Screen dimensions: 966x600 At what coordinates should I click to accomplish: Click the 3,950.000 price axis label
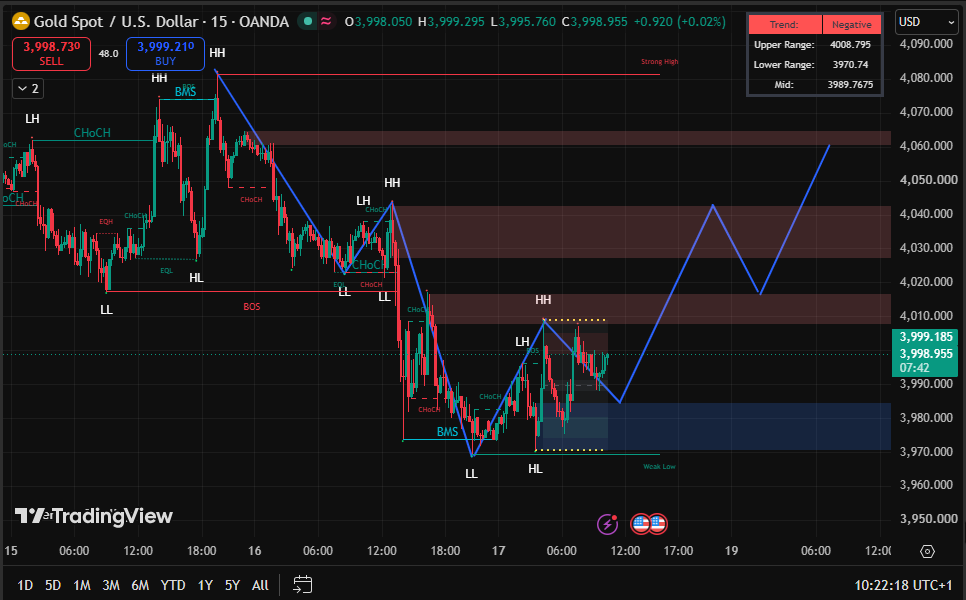pos(926,519)
